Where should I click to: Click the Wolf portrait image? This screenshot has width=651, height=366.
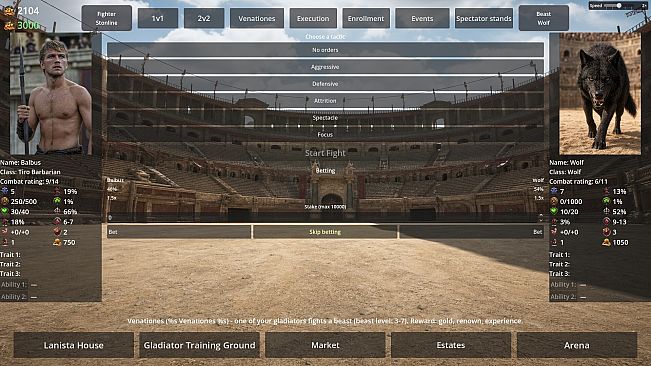[x=600, y=94]
